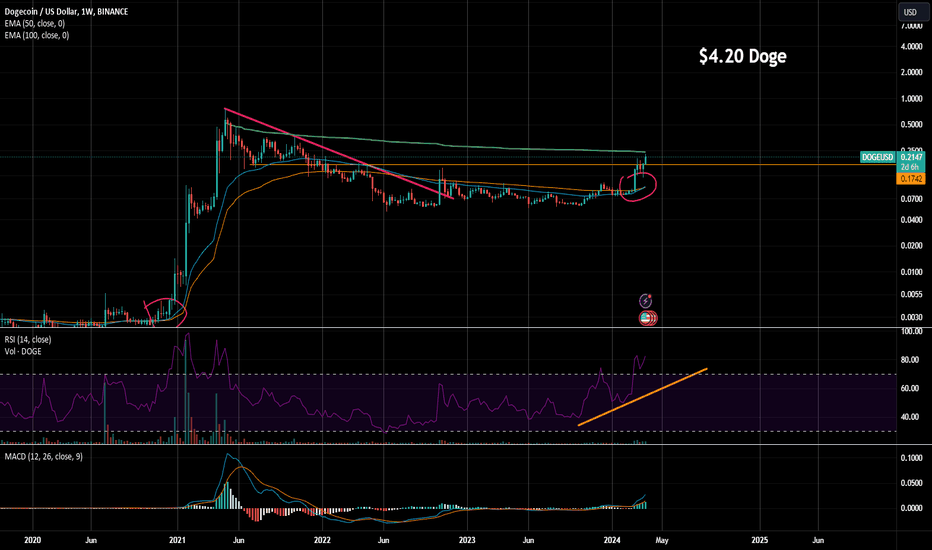The width and height of the screenshot is (932, 550).
Task: Select the orange rising trendline in RSI pane
Action: click(x=643, y=397)
